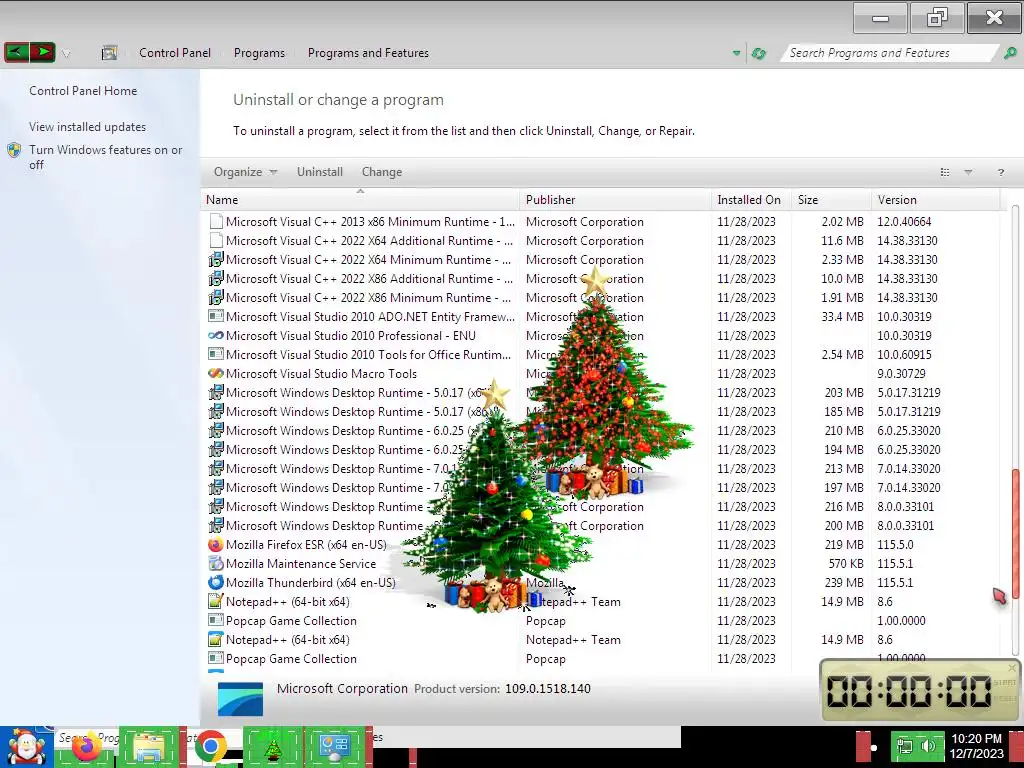Click the shield icon beside Windows features

pos(14,150)
